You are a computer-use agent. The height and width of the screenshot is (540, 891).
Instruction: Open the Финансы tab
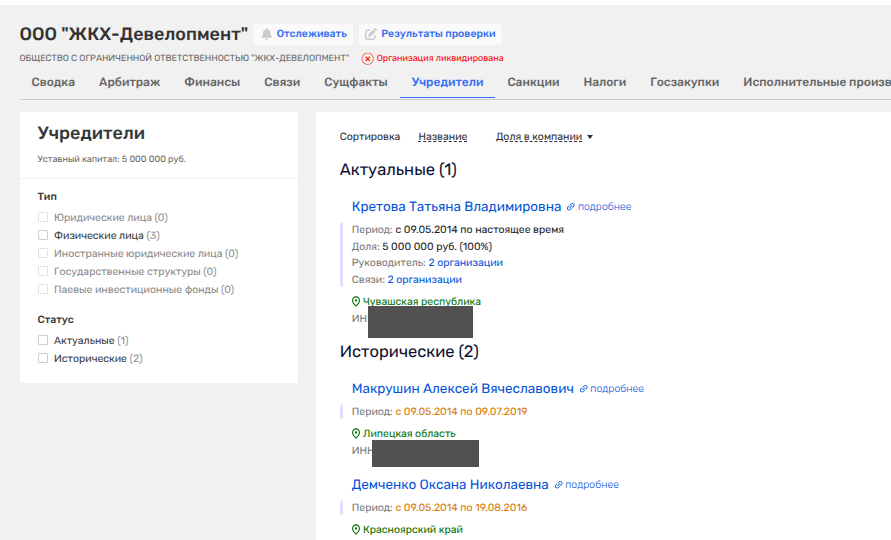212,82
